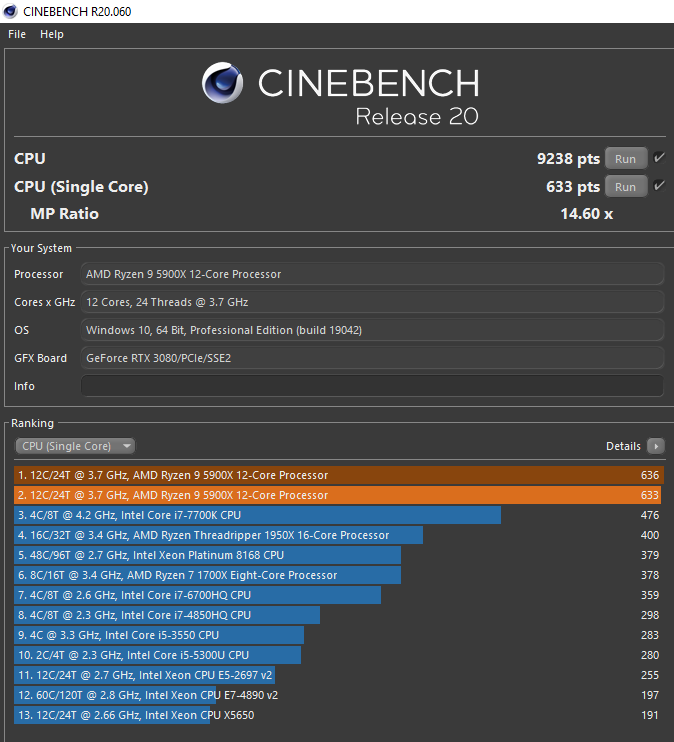This screenshot has height=742, width=674.
Task: Click the Details arrow button
Action: click(x=656, y=446)
